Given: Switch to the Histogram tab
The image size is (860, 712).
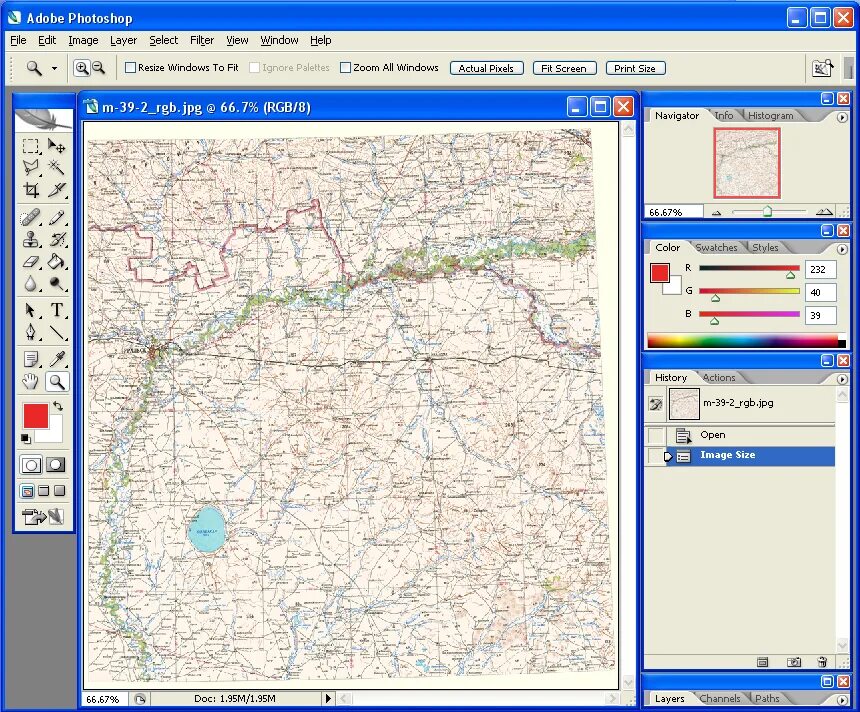Looking at the screenshot, I should 771,116.
